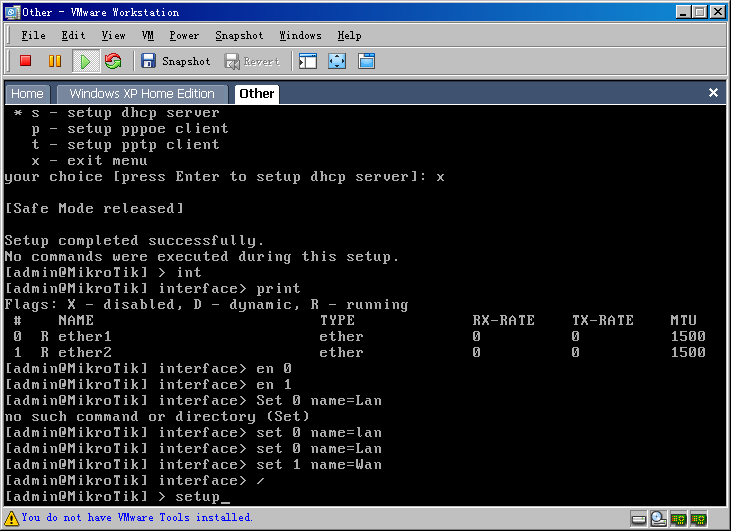Click the hard disk status icon

pos(638,518)
